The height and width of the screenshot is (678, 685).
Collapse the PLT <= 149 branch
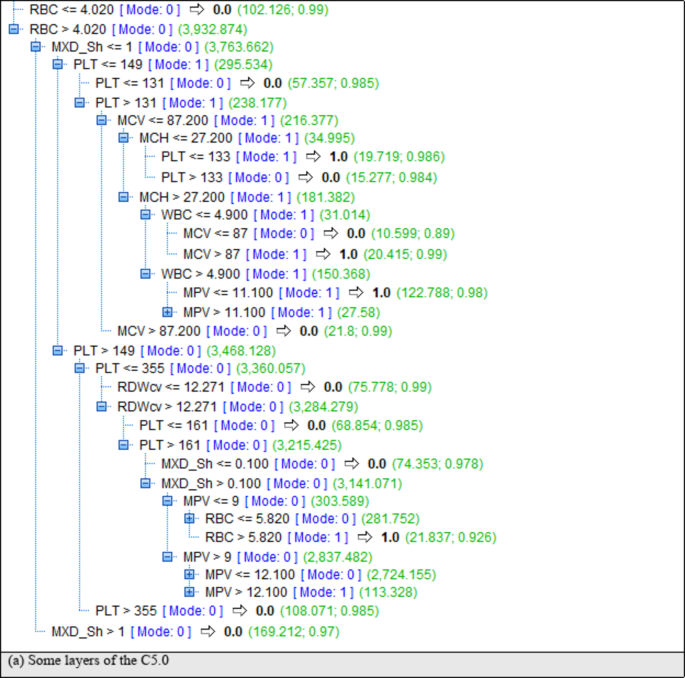click(x=58, y=65)
